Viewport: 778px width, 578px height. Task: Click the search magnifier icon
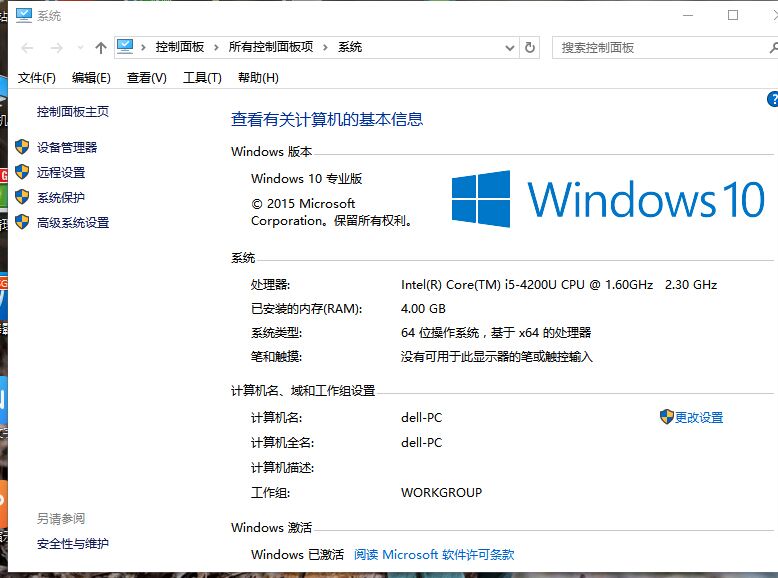coord(773,48)
